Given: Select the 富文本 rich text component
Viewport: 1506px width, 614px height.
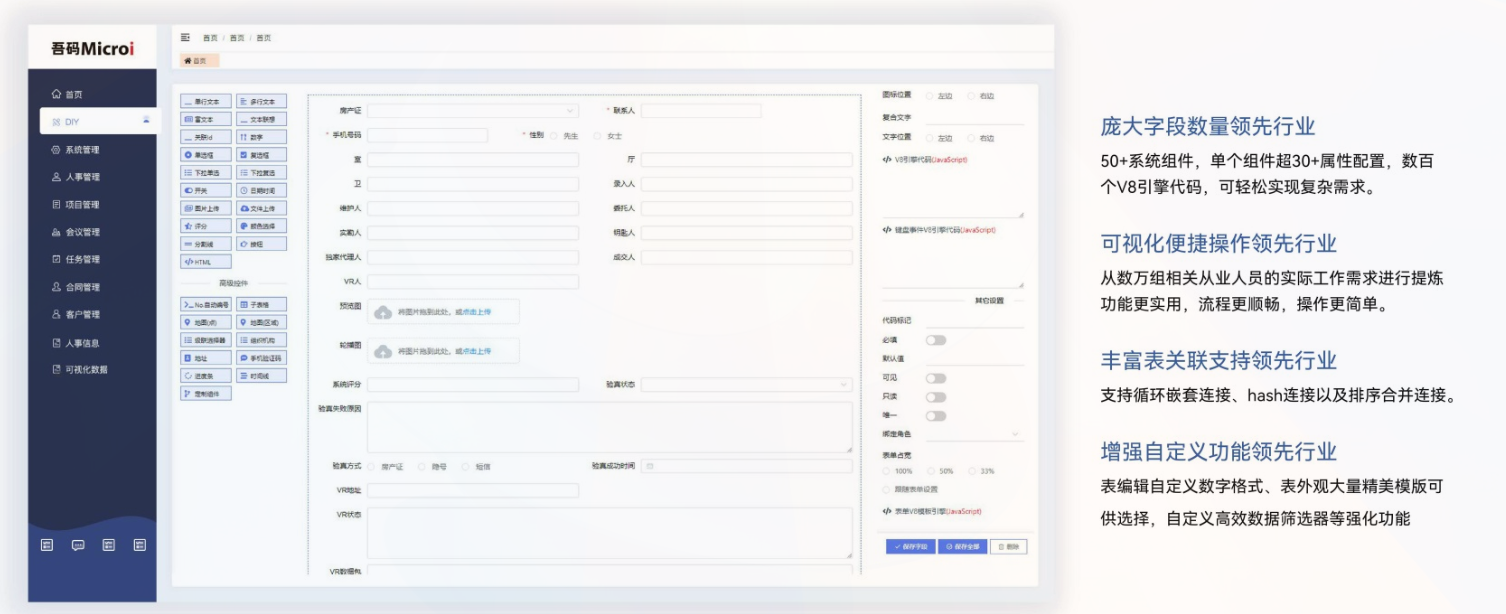Looking at the screenshot, I should (206, 119).
